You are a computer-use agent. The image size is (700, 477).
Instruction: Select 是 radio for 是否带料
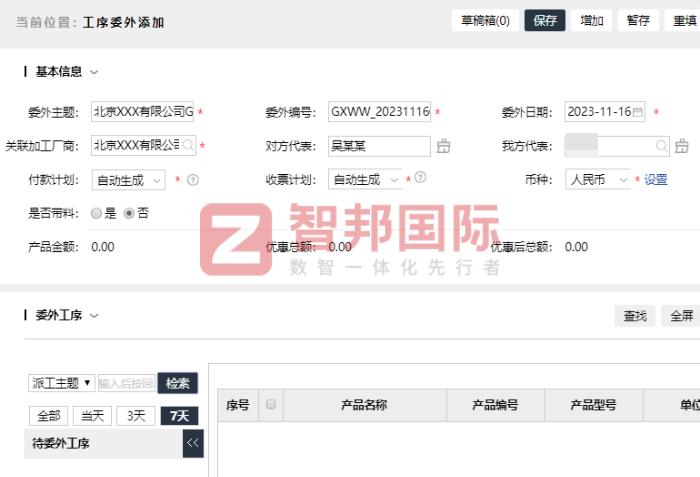coord(96,213)
